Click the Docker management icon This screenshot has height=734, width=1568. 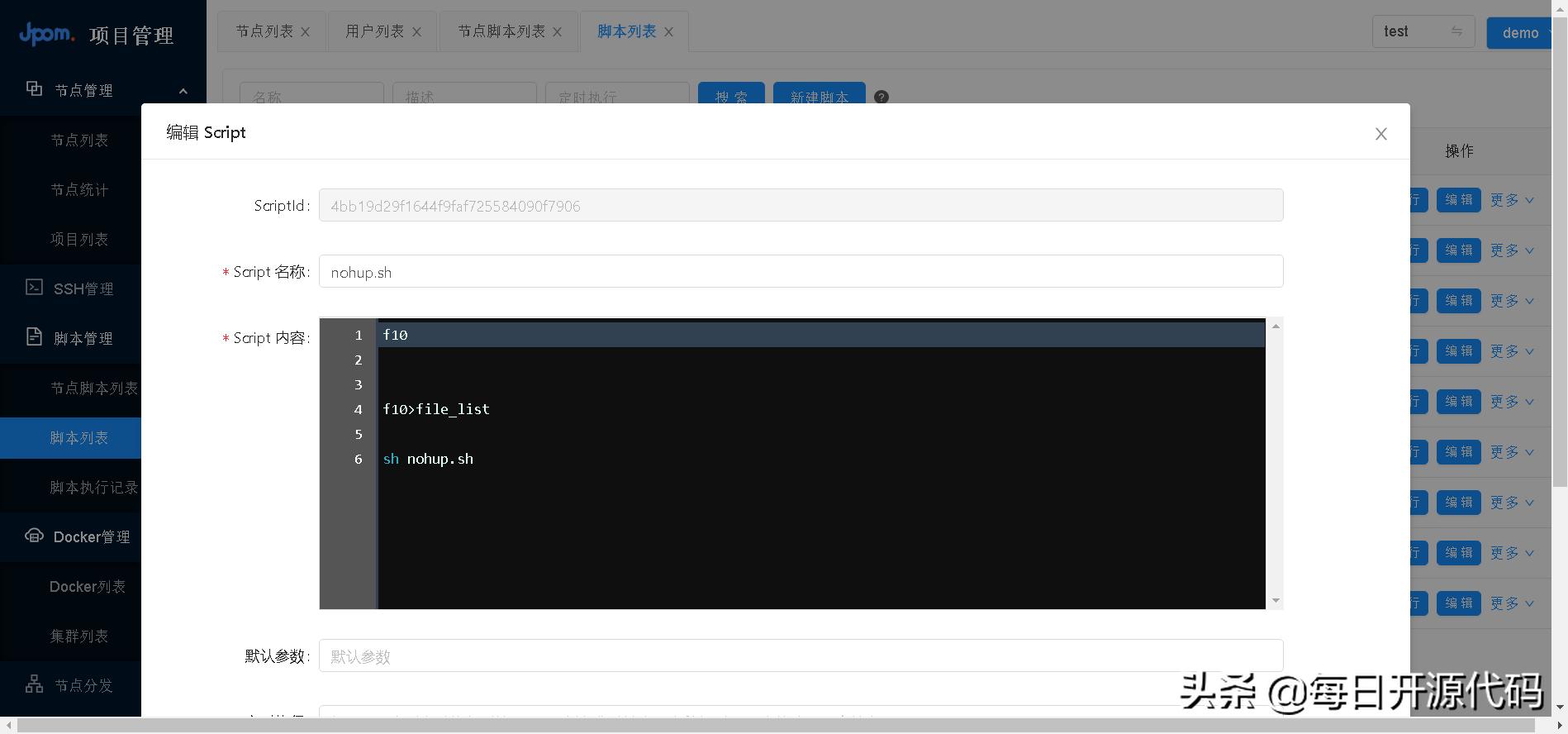point(34,536)
